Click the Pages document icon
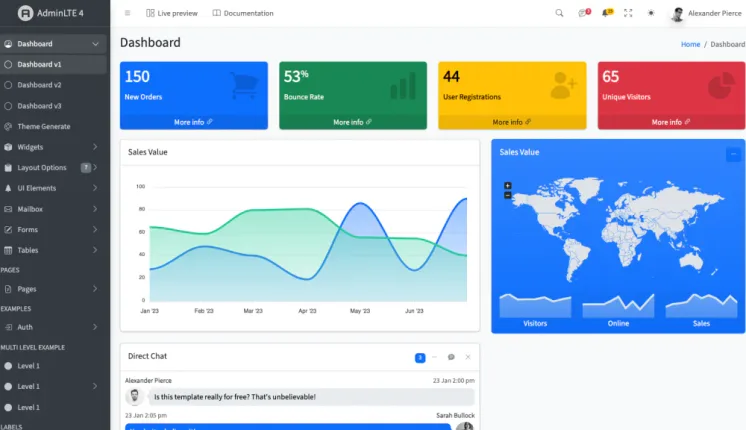This screenshot has width=746, height=430. [8, 289]
